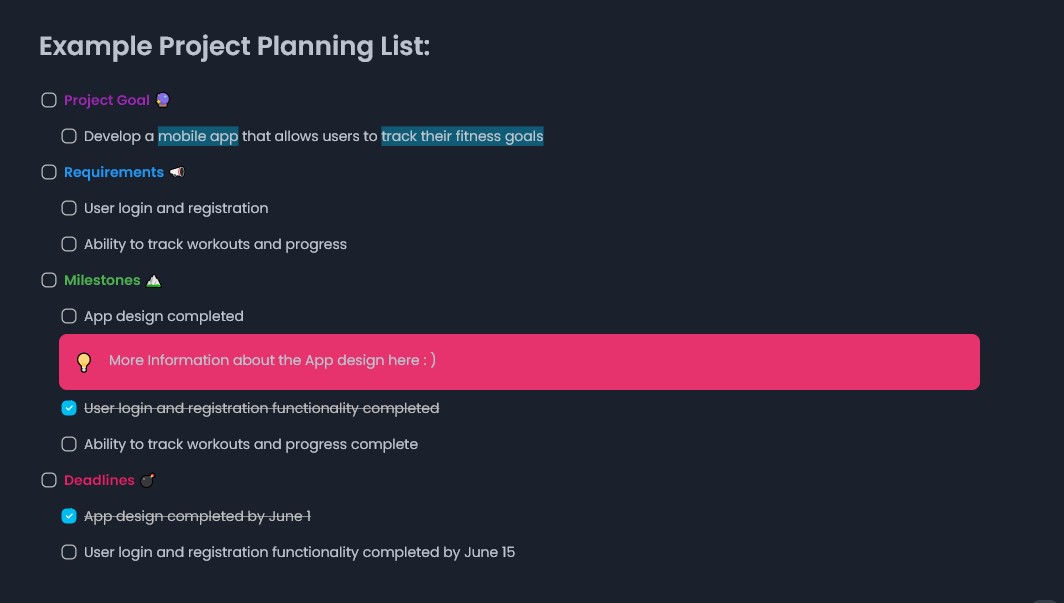Viewport: 1064px width, 603px height.
Task: Check the Milestones heading checkbox
Action: pyautogui.click(x=49, y=280)
